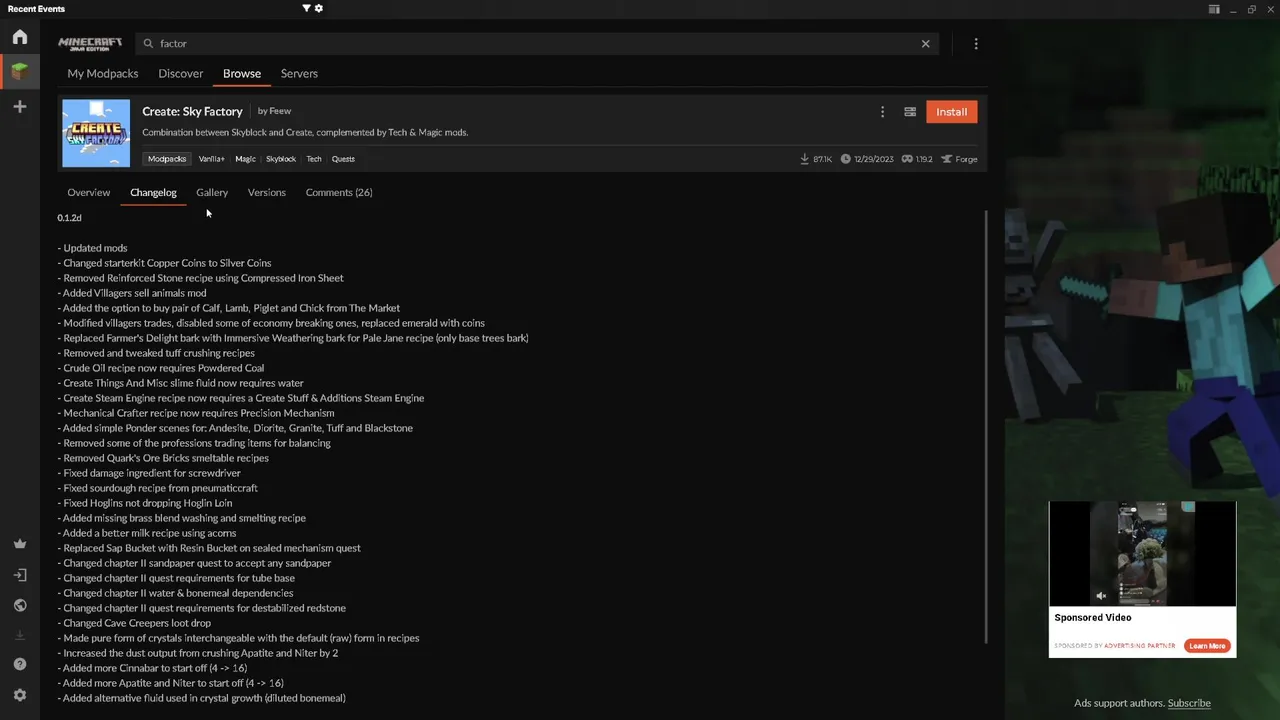Click the sponsored video thumbnail
Screen dimensions: 1280x720
tap(1142, 554)
